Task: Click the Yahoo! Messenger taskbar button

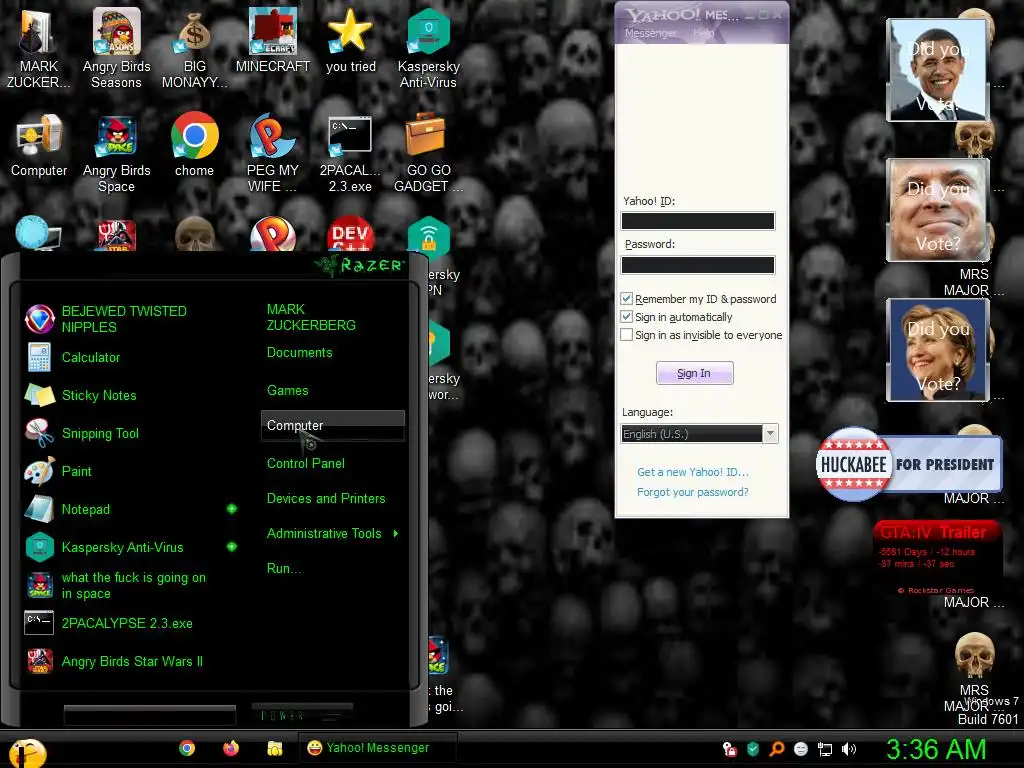Action: 378,748
